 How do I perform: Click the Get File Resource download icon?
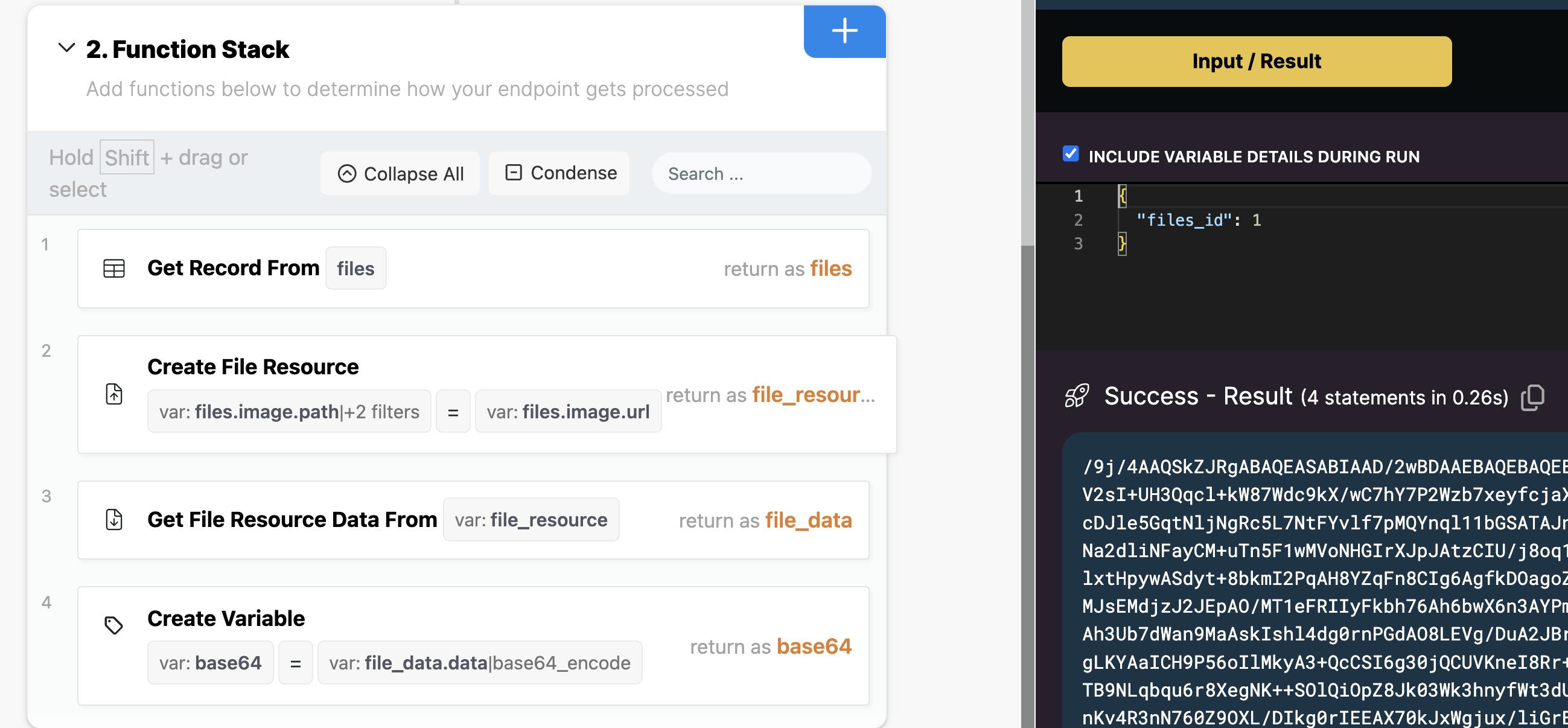pyautogui.click(x=114, y=520)
